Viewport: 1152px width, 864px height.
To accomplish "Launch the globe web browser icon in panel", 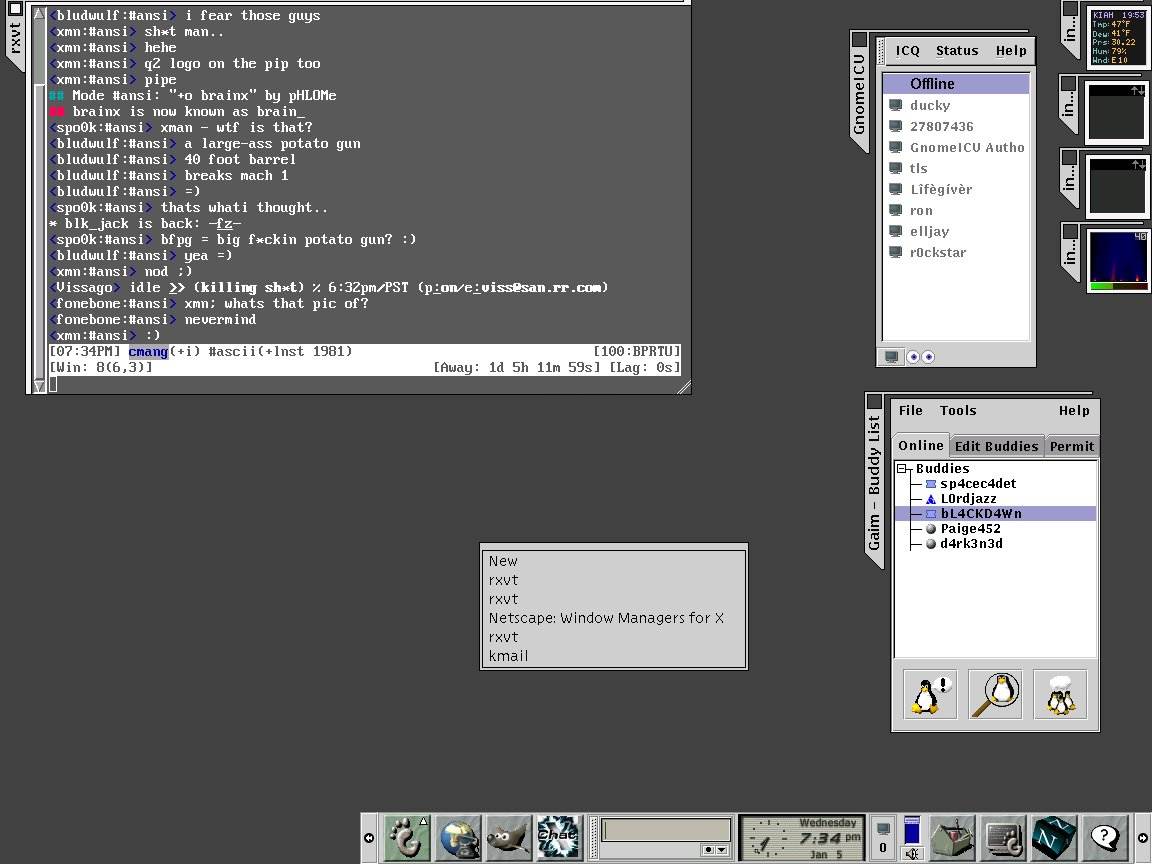I will point(458,838).
